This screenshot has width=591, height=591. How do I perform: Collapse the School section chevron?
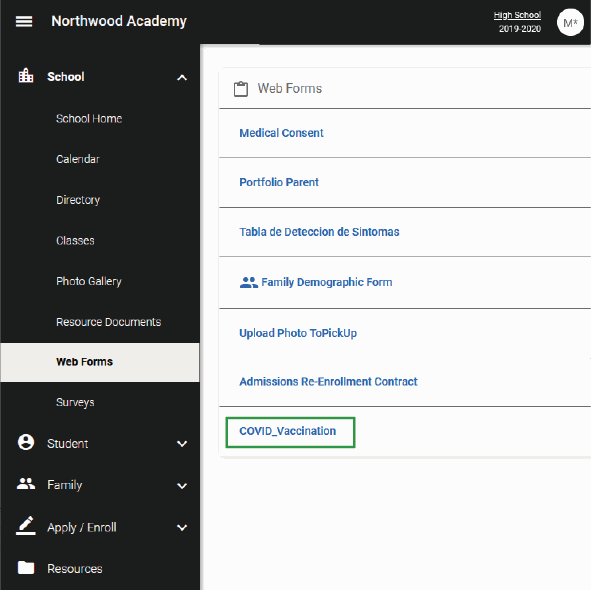pyautogui.click(x=182, y=78)
